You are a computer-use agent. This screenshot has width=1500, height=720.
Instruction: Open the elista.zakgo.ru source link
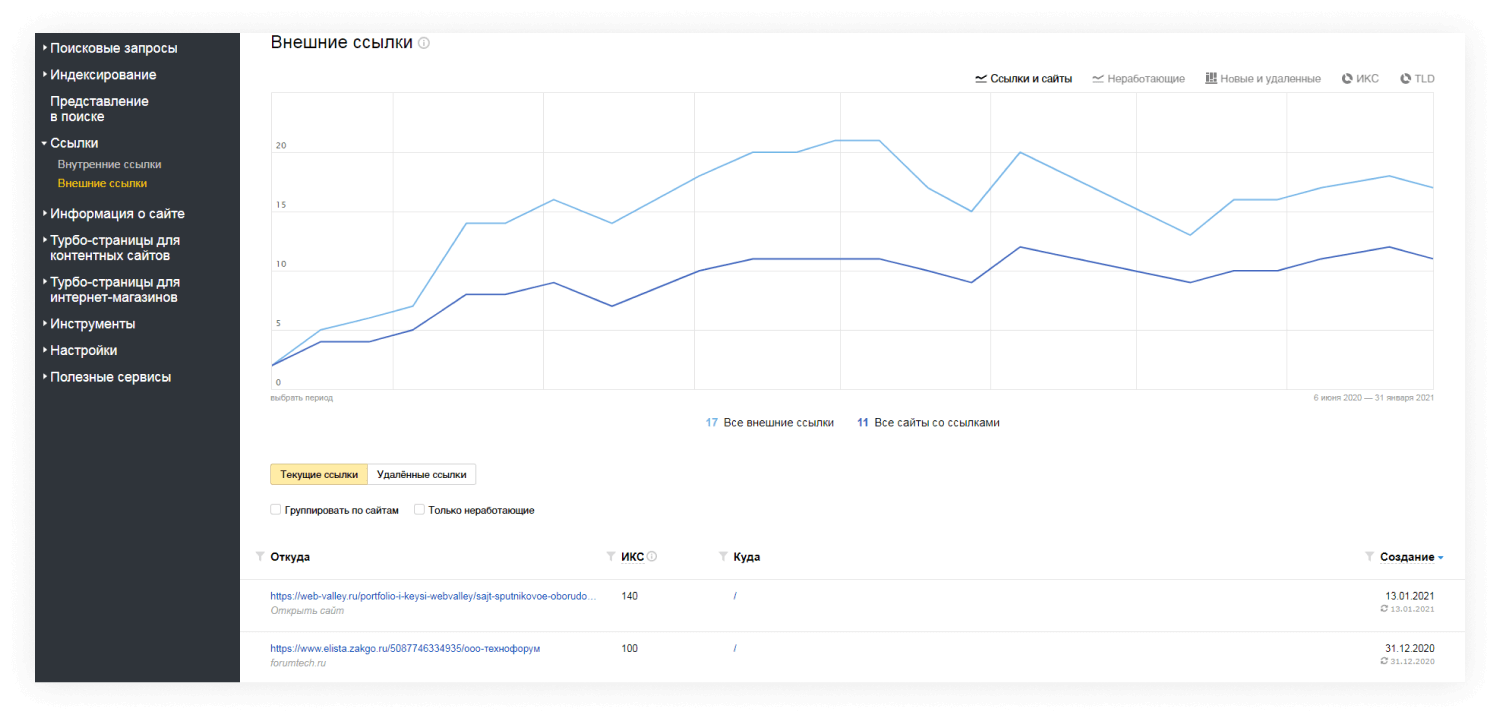[405, 649]
